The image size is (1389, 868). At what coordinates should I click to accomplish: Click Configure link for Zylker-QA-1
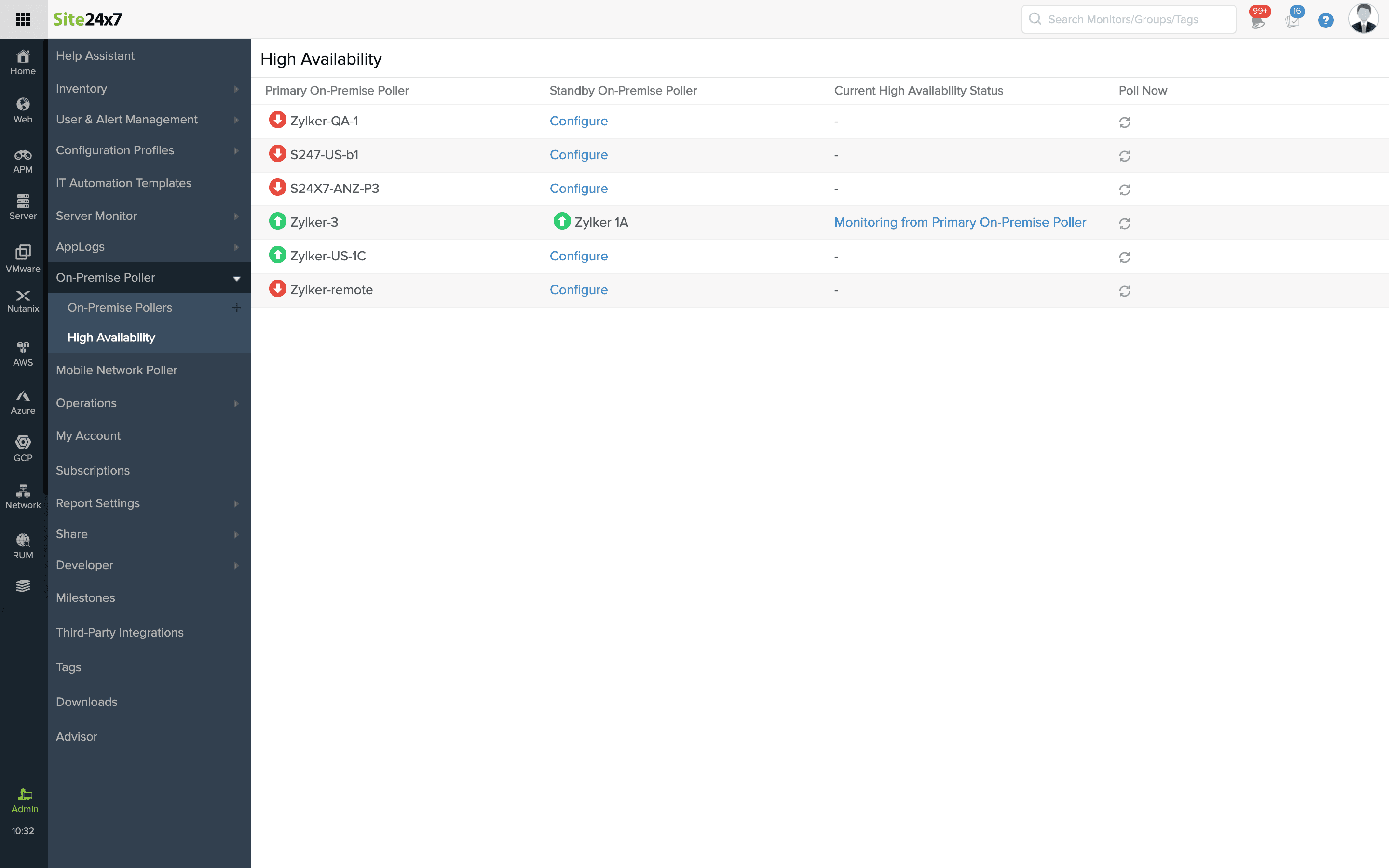click(578, 120)
